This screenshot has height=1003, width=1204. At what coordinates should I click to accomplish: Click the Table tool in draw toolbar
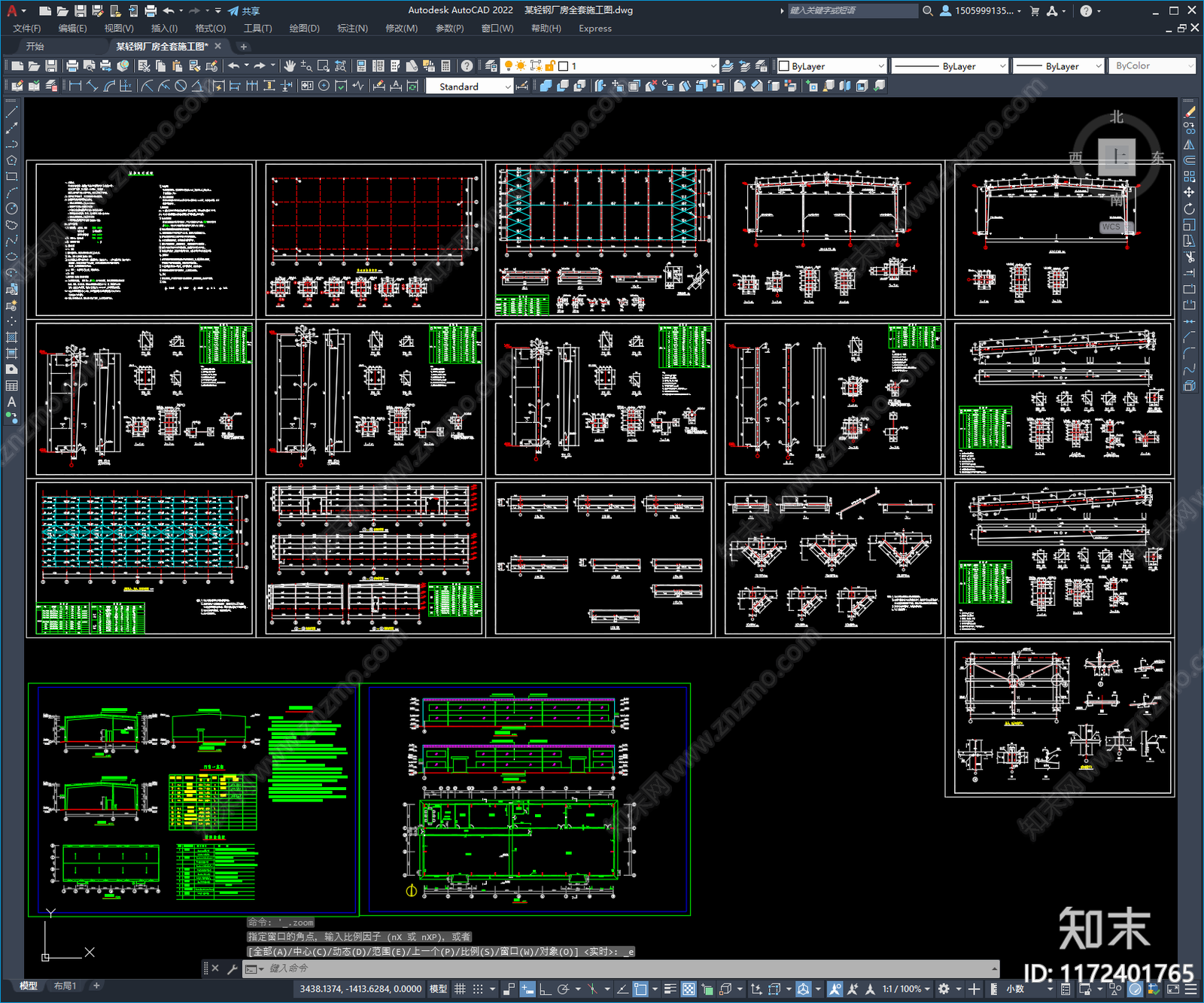pos(11,386)
